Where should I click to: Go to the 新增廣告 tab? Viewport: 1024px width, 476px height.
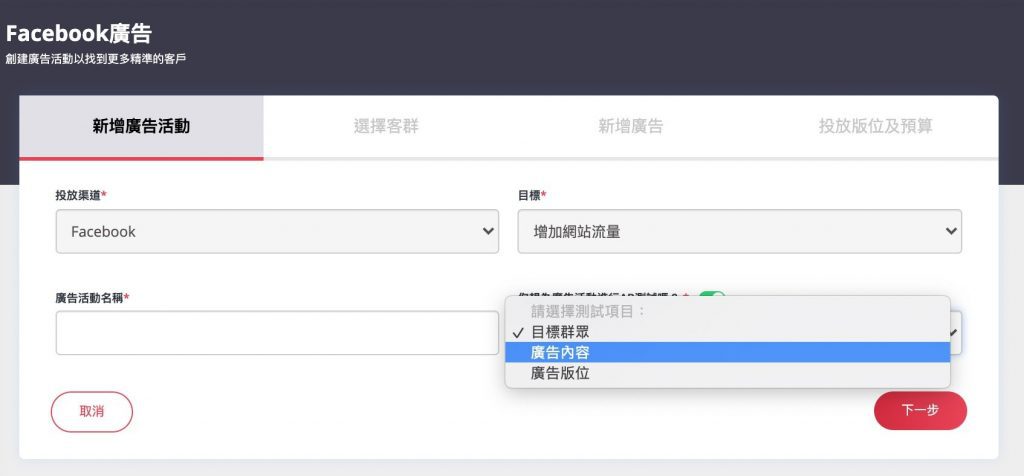631,127
